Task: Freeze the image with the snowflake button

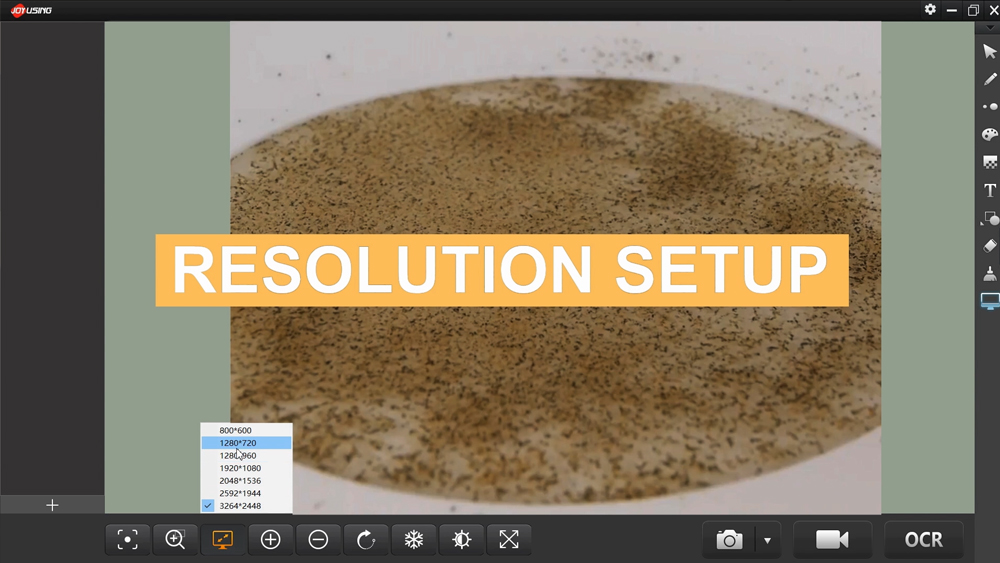Action: [413, 540]
